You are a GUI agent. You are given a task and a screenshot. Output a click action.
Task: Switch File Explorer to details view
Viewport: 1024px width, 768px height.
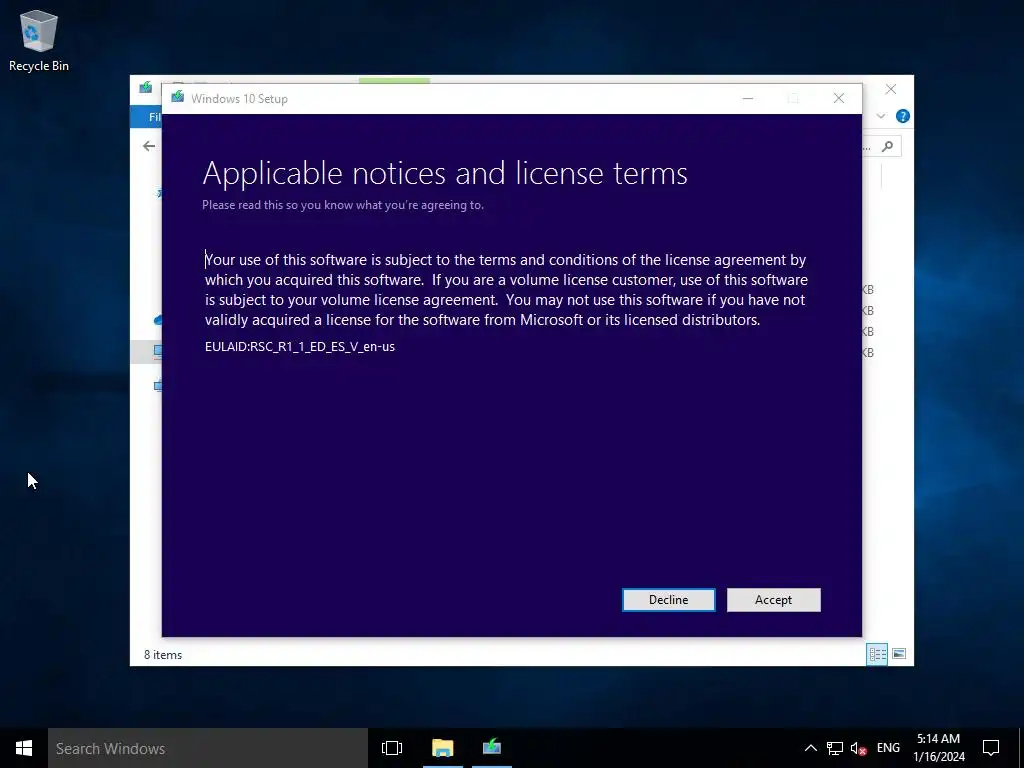877,654
